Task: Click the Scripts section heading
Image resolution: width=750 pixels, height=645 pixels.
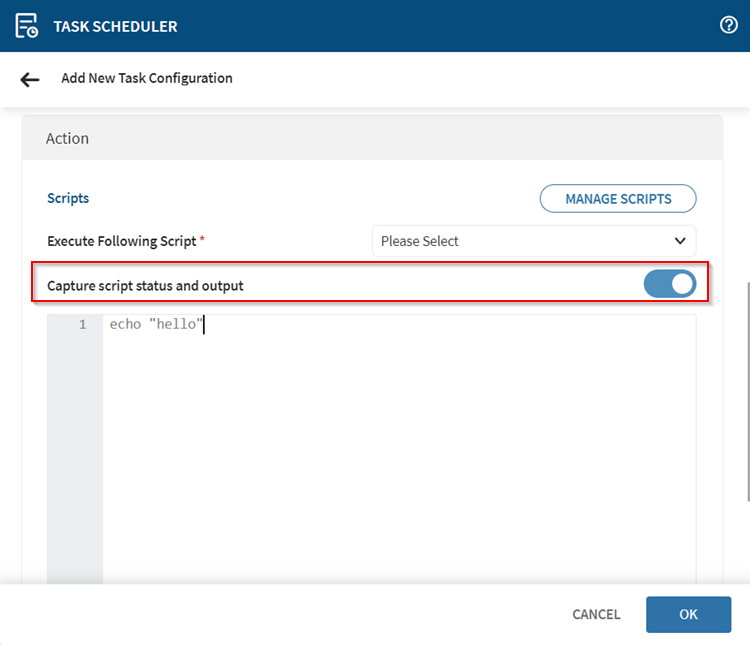Action: click(68, 198)
